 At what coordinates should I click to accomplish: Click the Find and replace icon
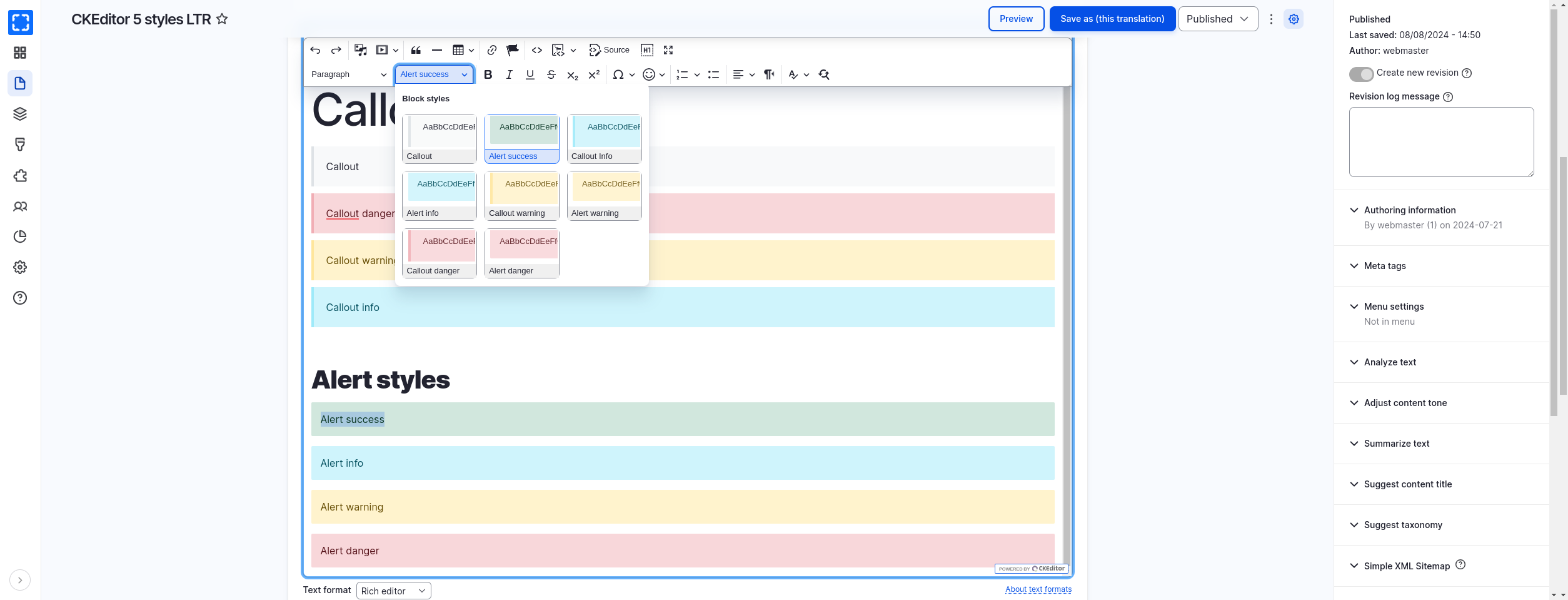[x=824, y=74]
